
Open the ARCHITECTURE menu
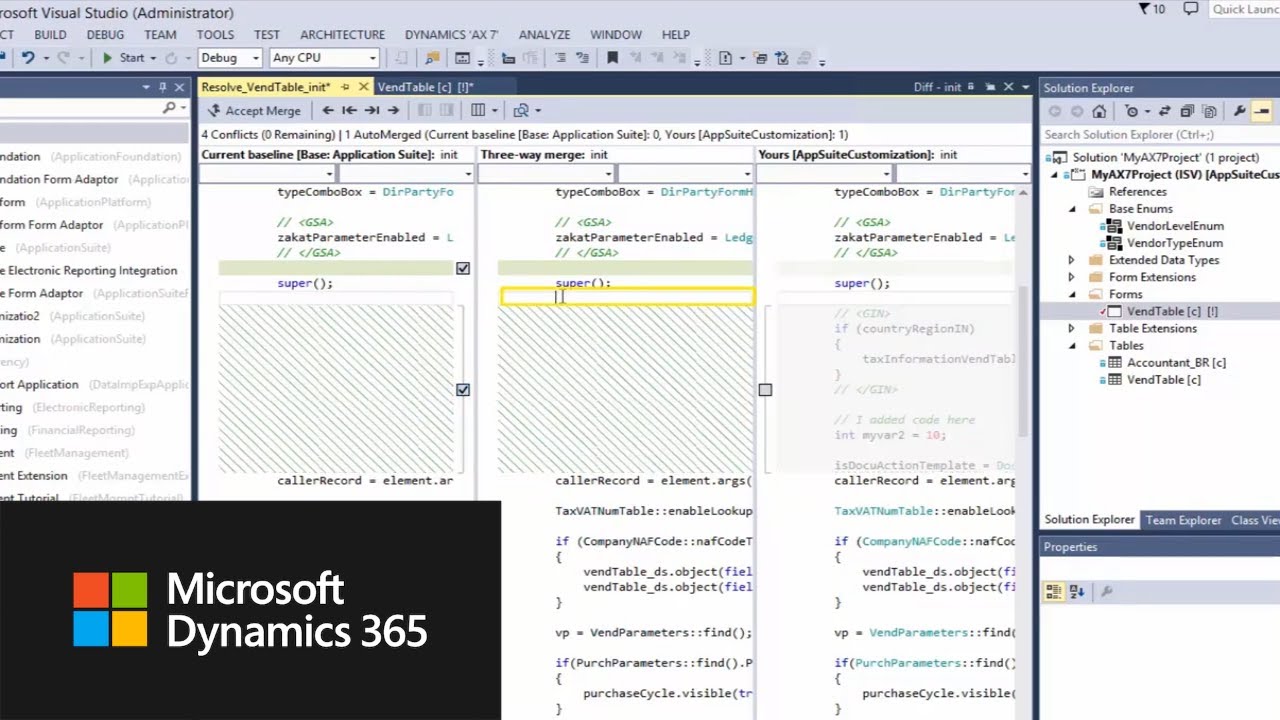coord(342,34)
